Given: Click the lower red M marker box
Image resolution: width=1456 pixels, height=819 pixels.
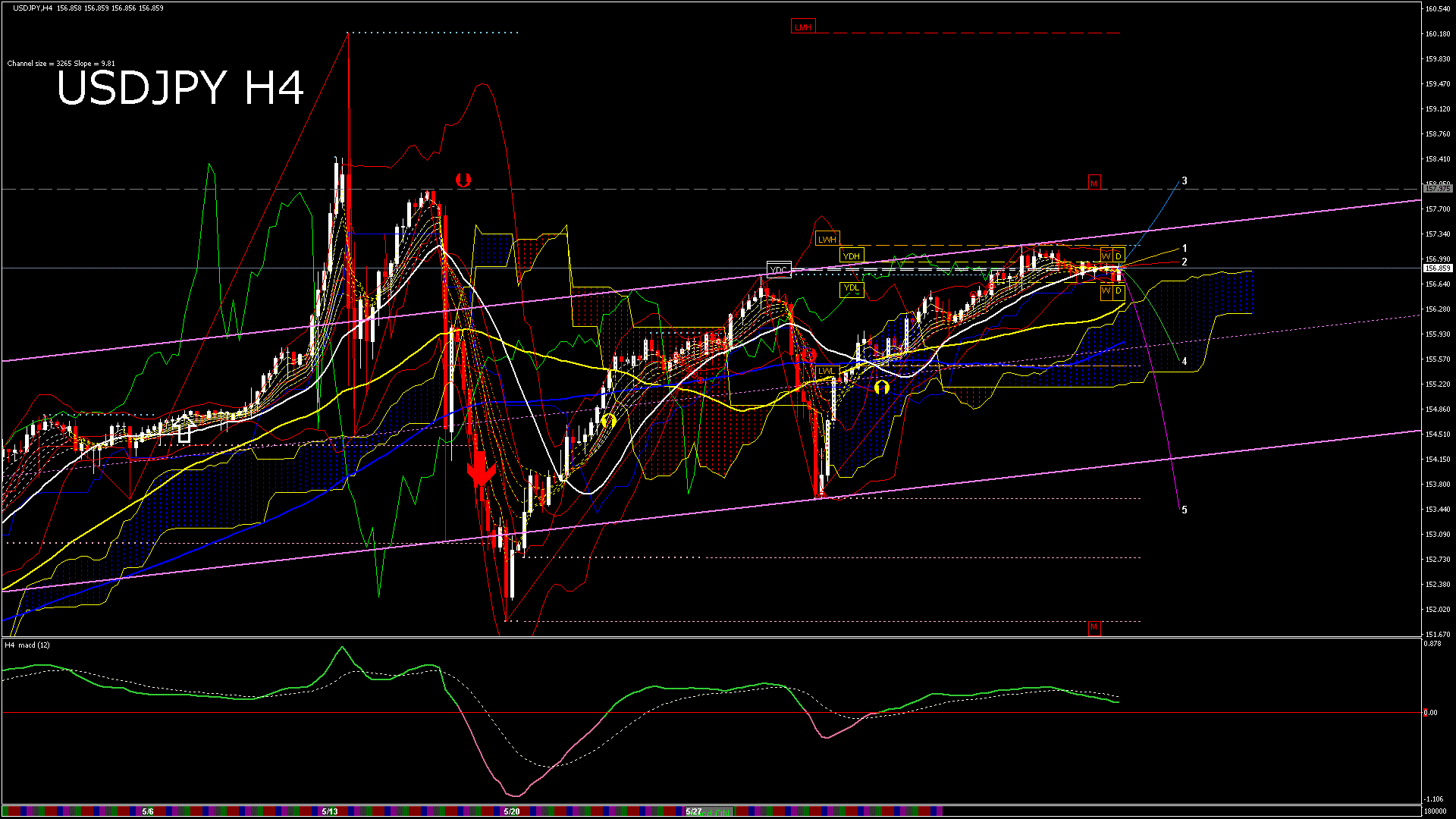Looking at the screenshot, I should pos(1094,627).
